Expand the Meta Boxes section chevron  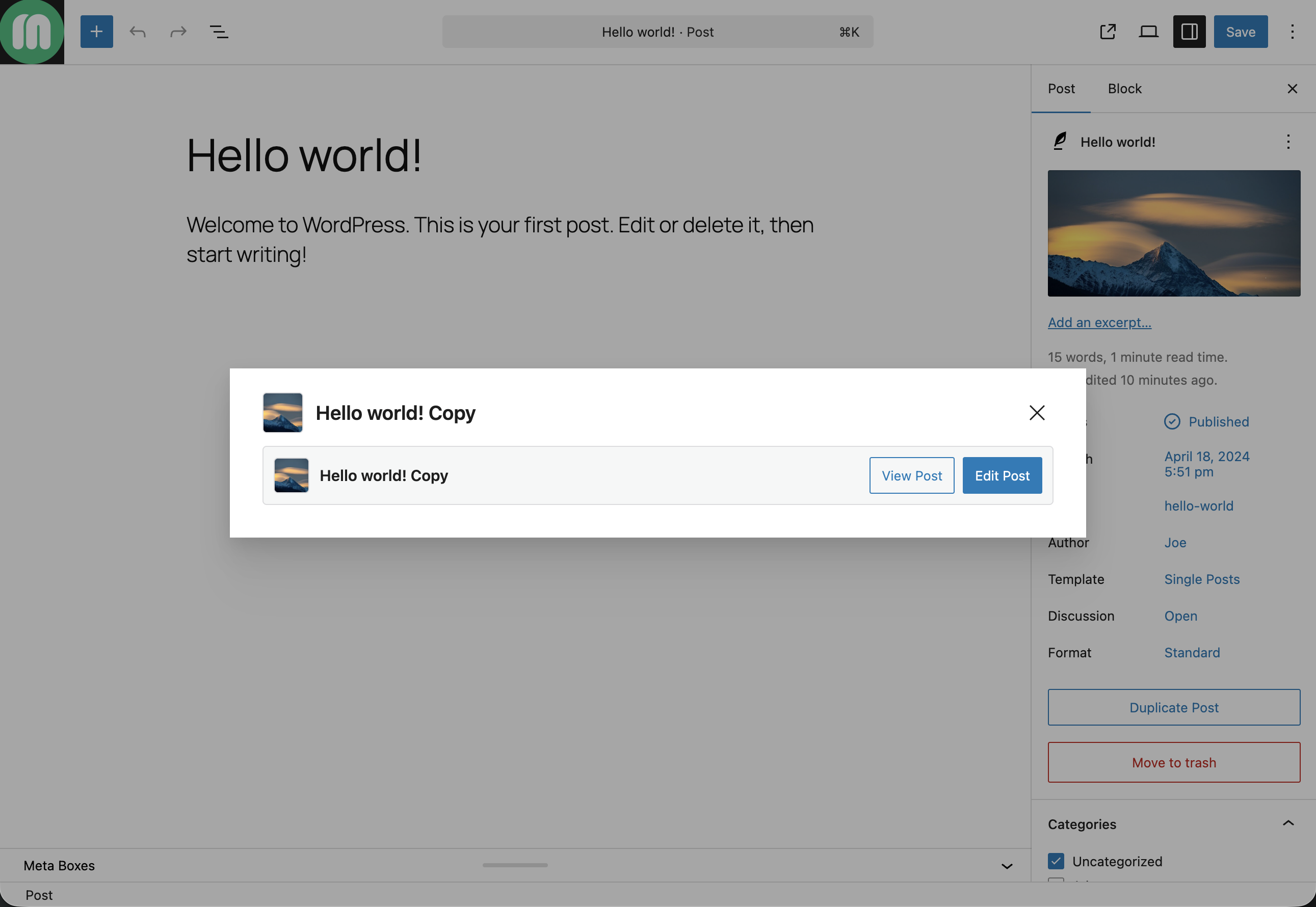click(1007, 866)
